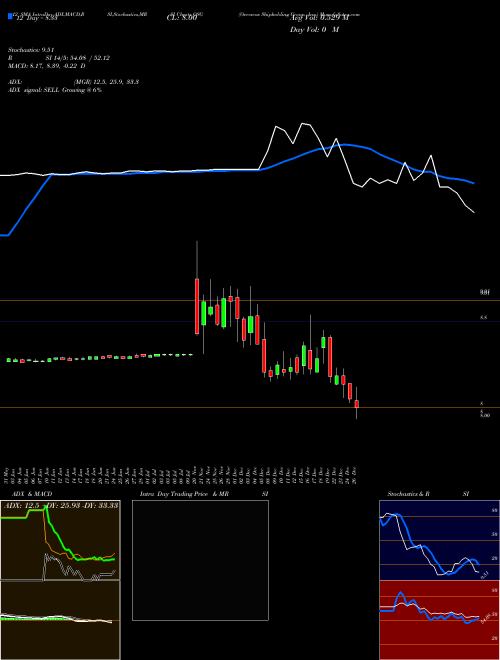Click the '(MGR) 12.5, 25.9, 33.3' ADX values
Viewport: 500px width, 660px height.
tap(106, 82)
